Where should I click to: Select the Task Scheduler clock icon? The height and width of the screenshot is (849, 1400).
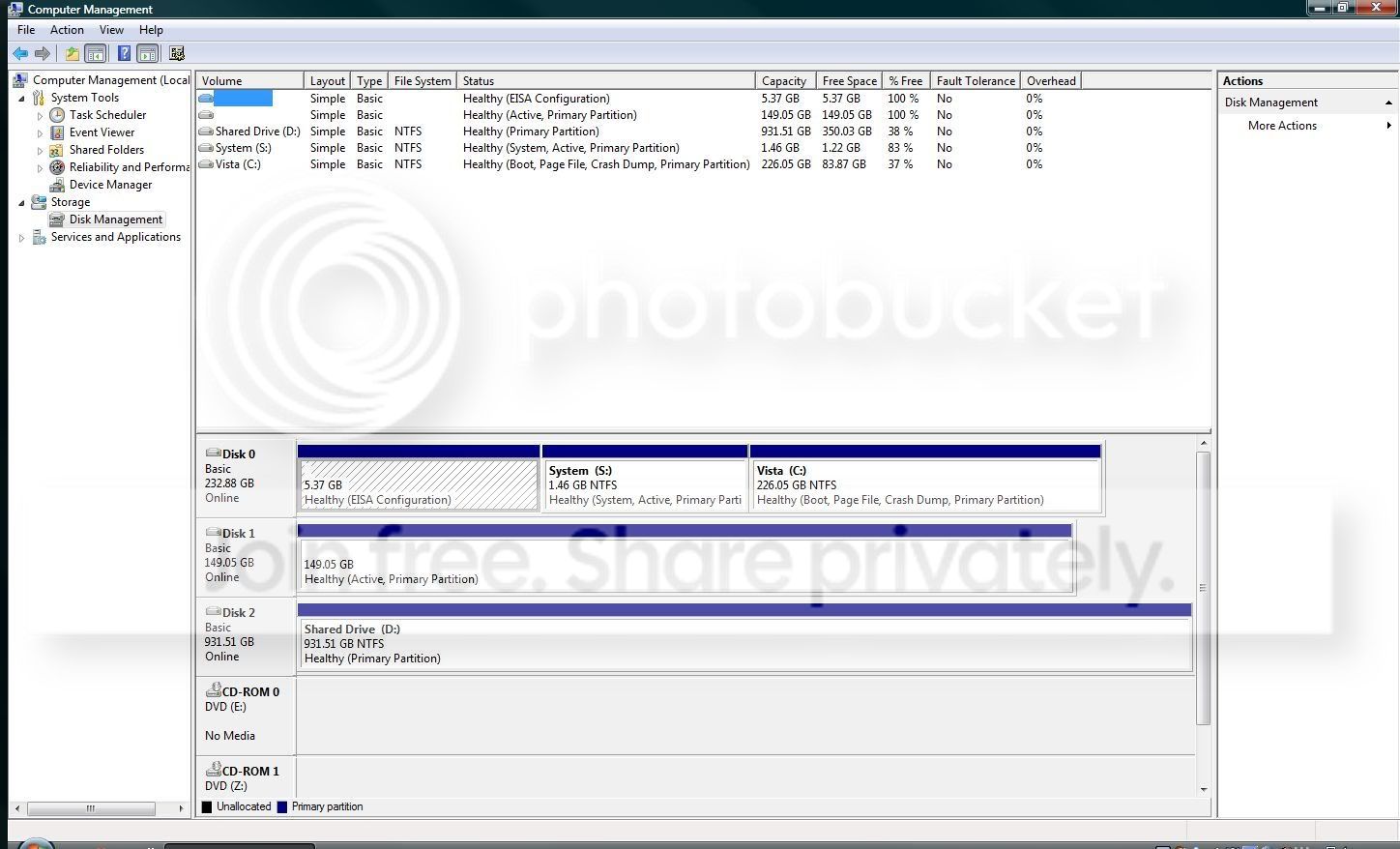tap(57, 115)
